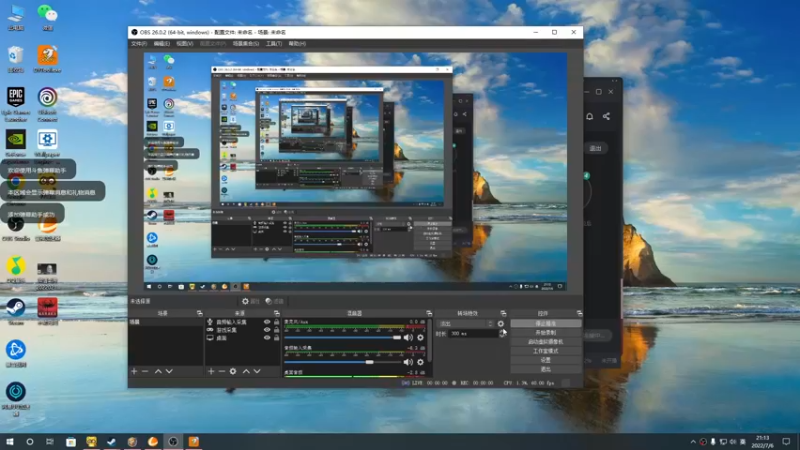Open settings gear for first mixer channel
Viewport: 800px width, 450px height.
point(420,337)
